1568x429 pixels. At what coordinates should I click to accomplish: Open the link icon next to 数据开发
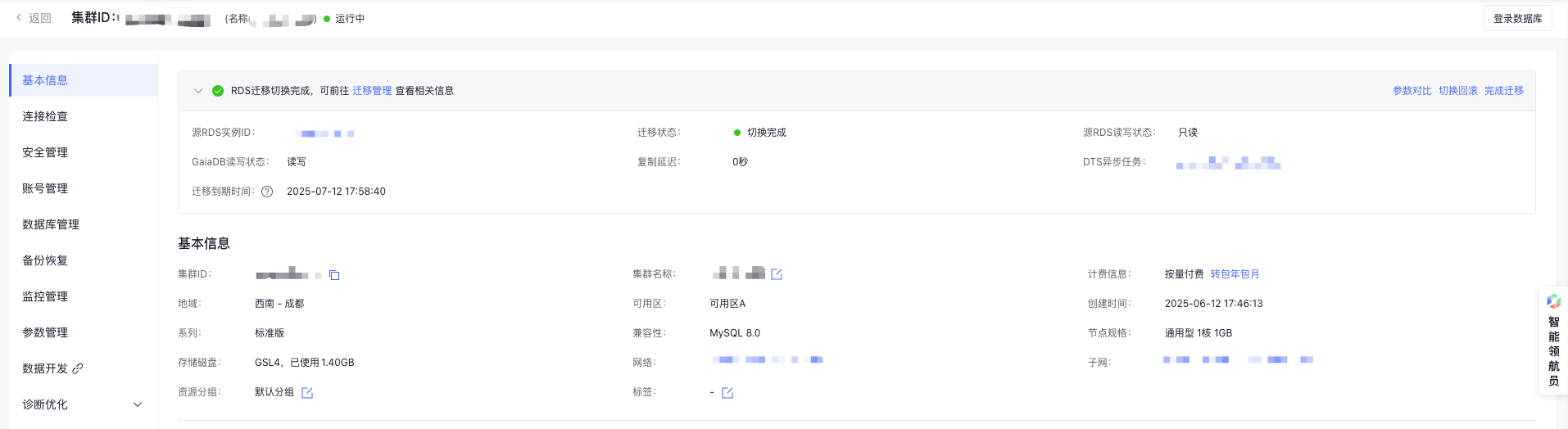point(78,368)
